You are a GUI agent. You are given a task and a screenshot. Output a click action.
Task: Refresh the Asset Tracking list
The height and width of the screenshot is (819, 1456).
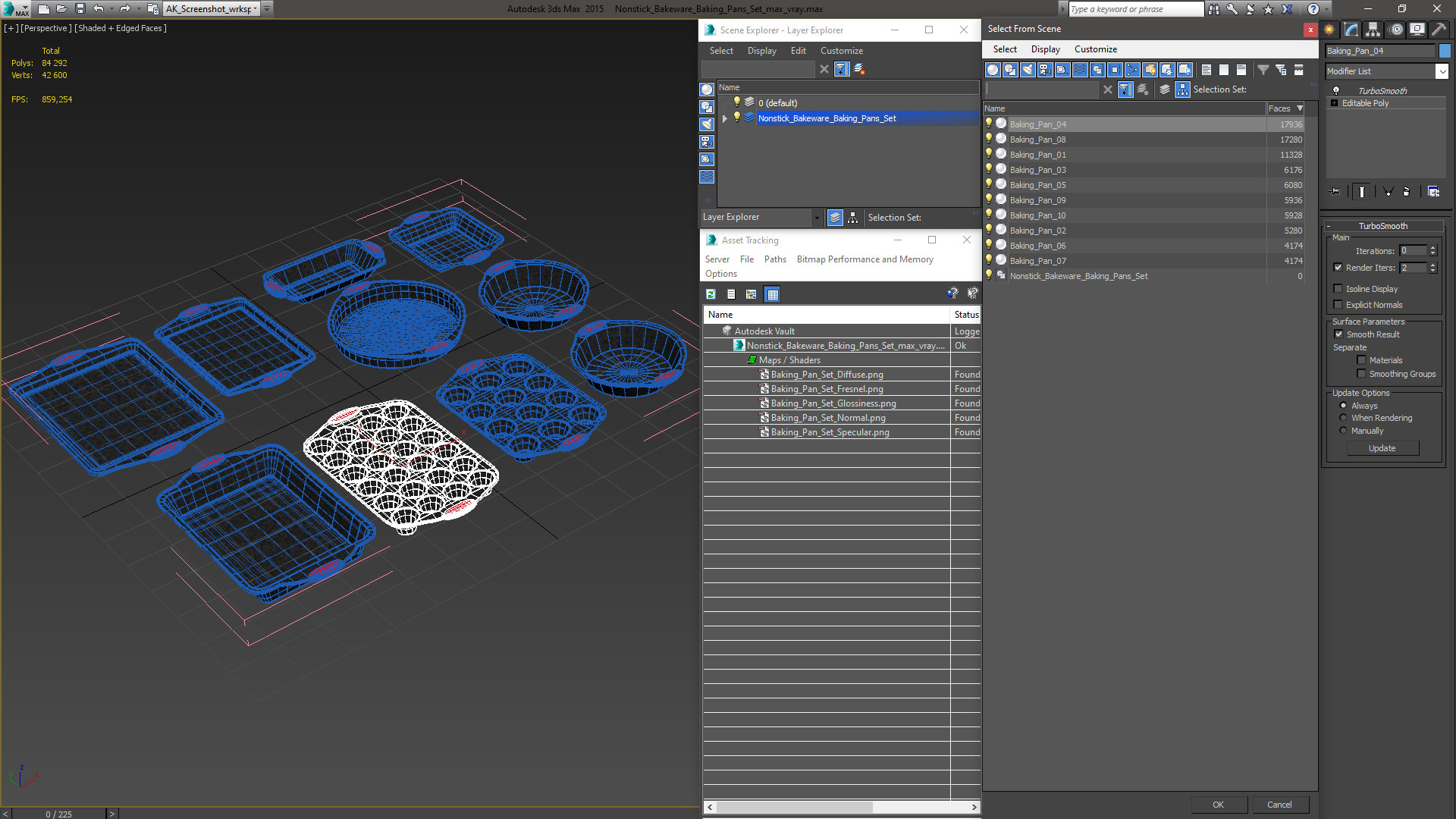click(x=711, y=294)
